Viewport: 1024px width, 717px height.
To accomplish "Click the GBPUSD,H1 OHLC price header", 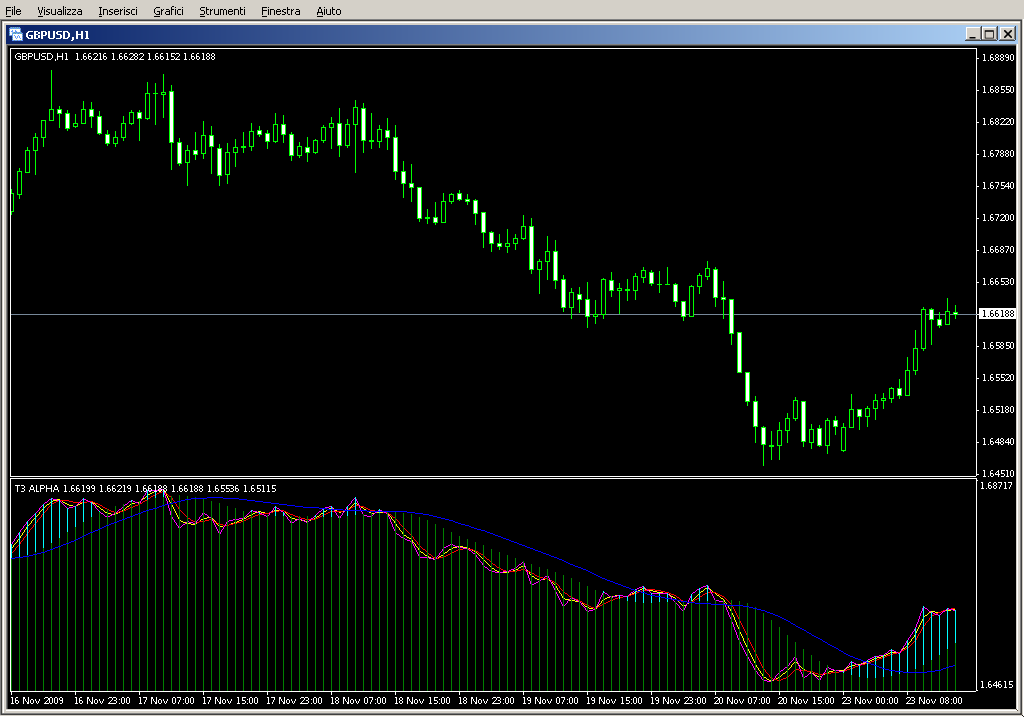I will click(115, 57).
